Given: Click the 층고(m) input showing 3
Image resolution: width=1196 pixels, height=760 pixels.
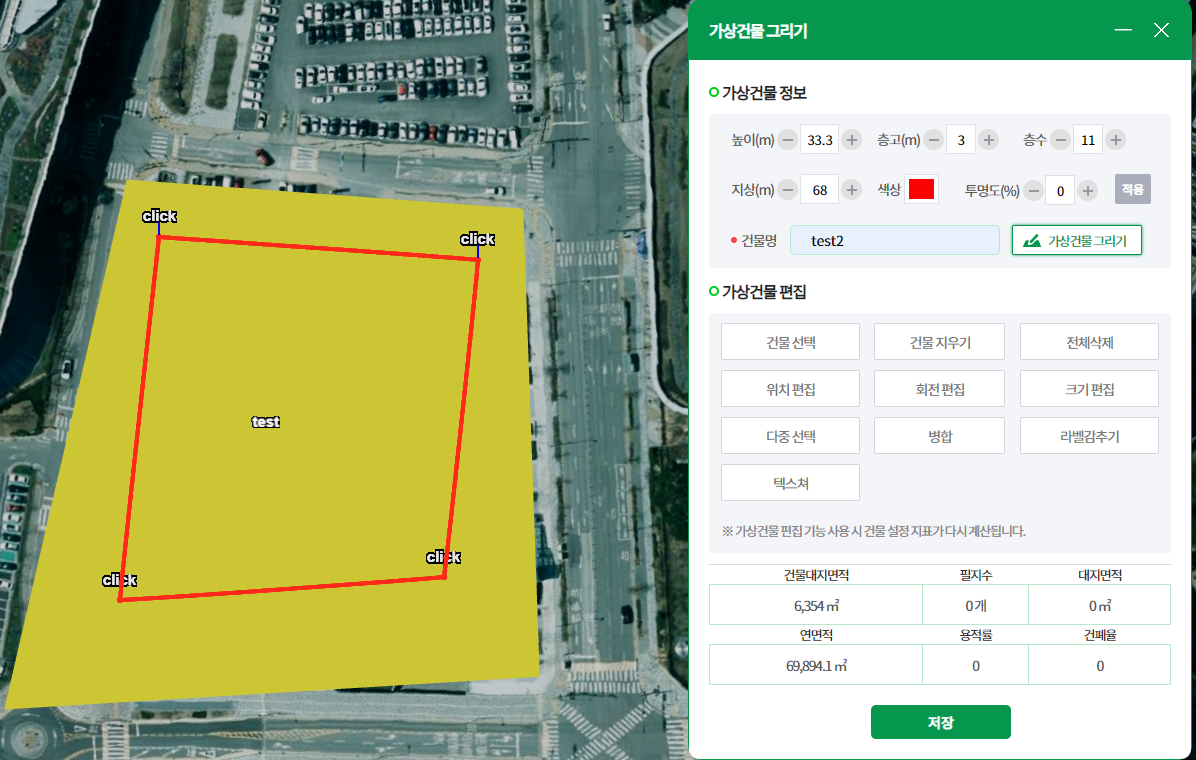Looking at the screenshot, I should click(x=961, y=140).
